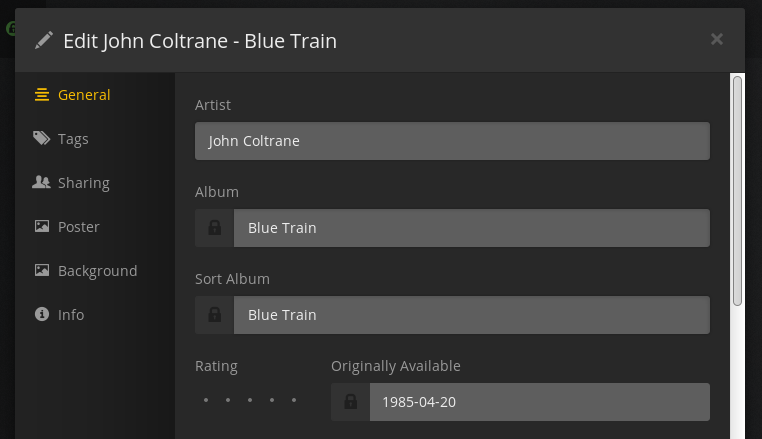The height and width of the screenshot is (439, 762).
Task: Open the Tags section
Action: pyautogui.click(x=73, y=139)
